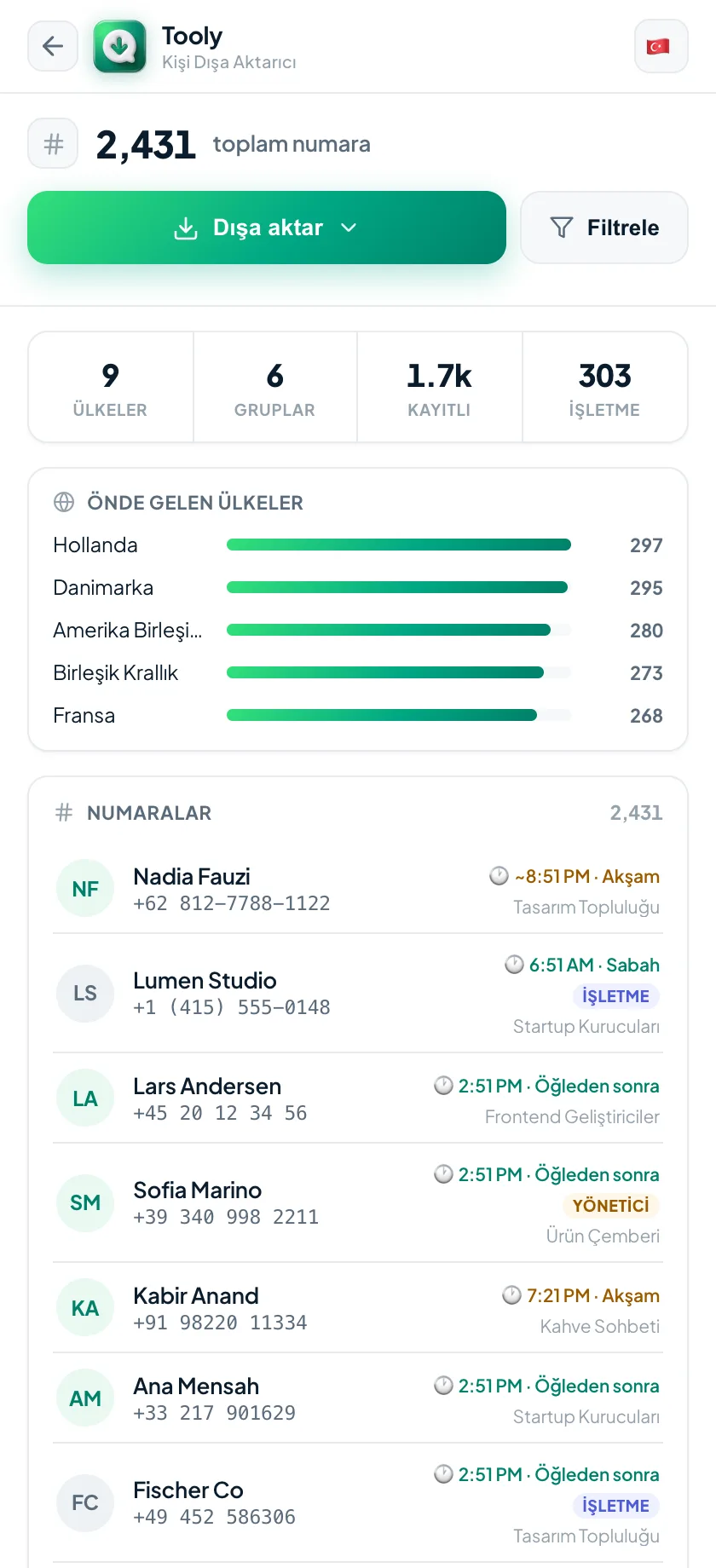This screenshot has height=1568, width=716.
Task: Click the Amerika Birleşi... country label
Action: coord(128,630)
